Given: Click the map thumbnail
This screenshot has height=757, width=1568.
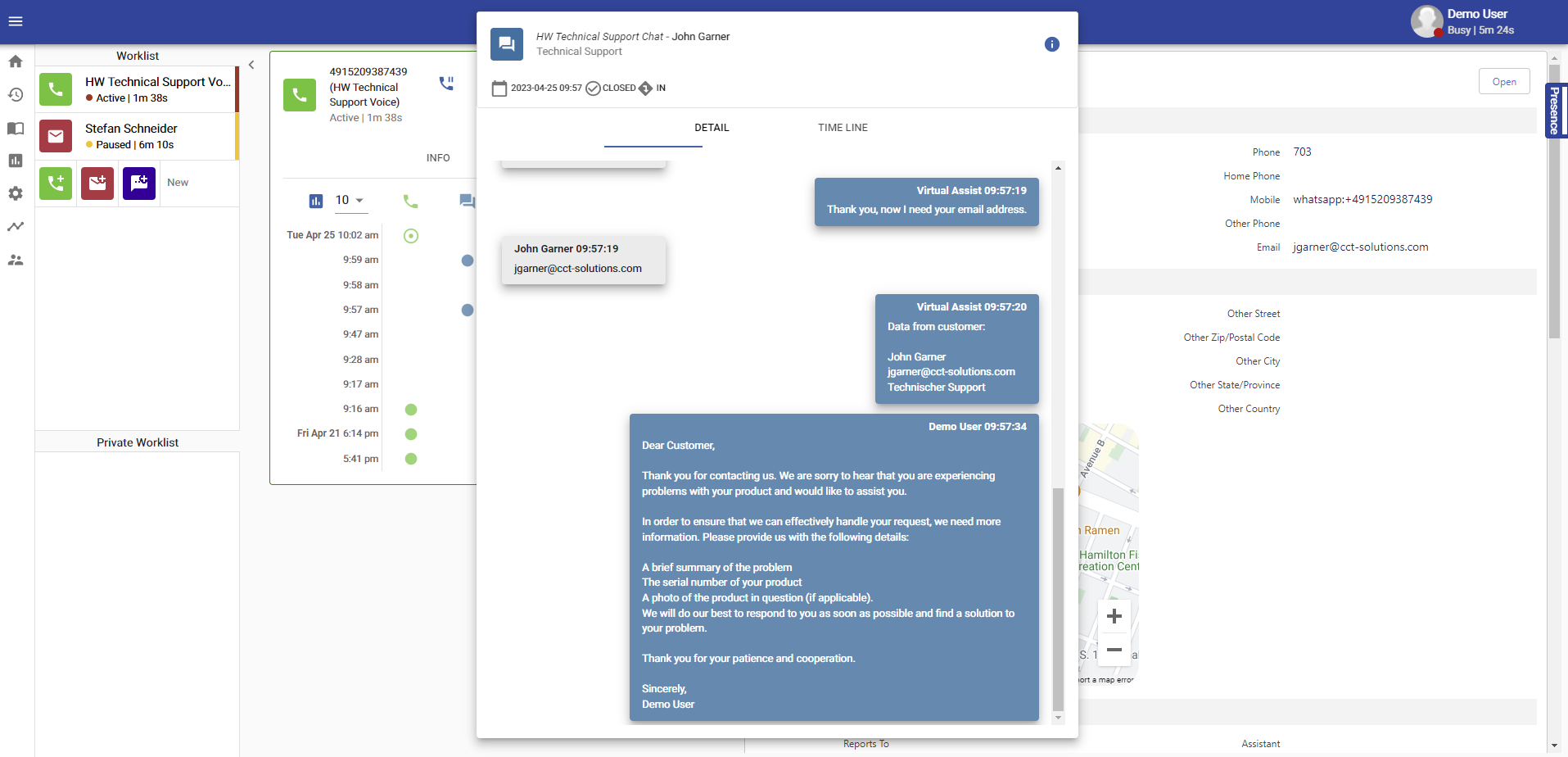Looking at the screenshot, I should tap(1109, 555).
